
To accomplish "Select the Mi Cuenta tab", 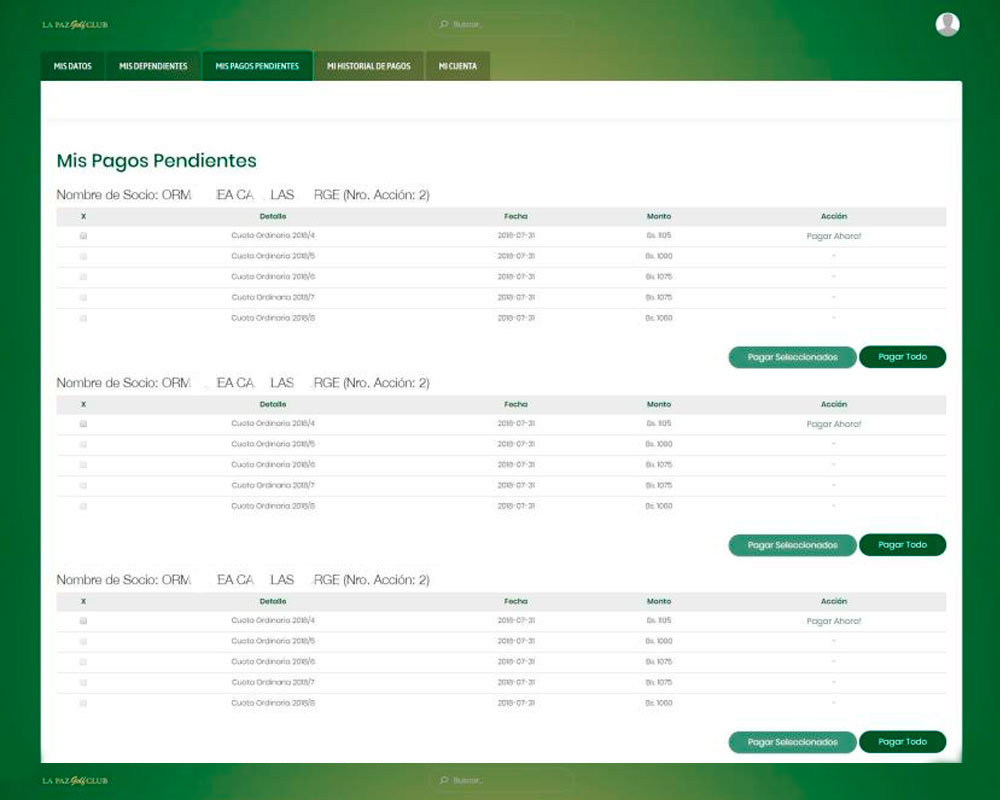I will tap(457, 66).
